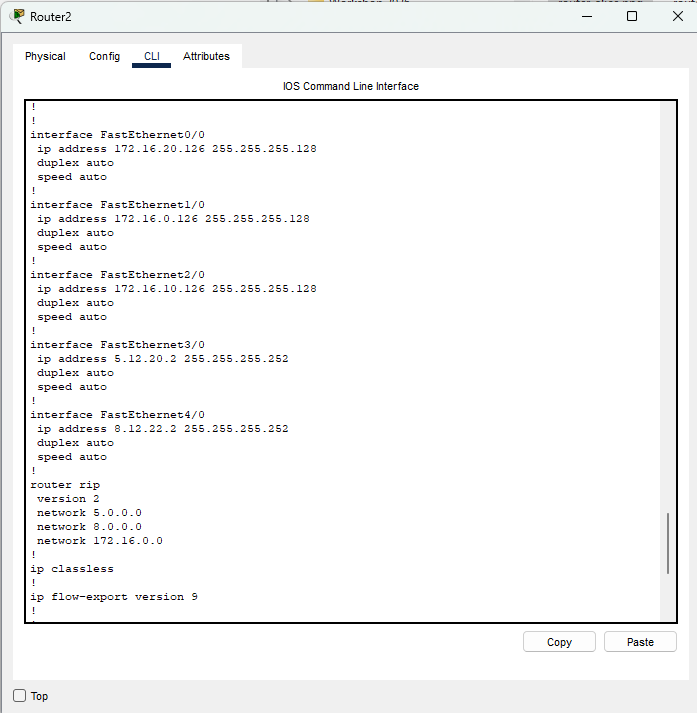Minimize the Router2 window
The width and height of the screenshot is (697, 713).
point(587,16)
